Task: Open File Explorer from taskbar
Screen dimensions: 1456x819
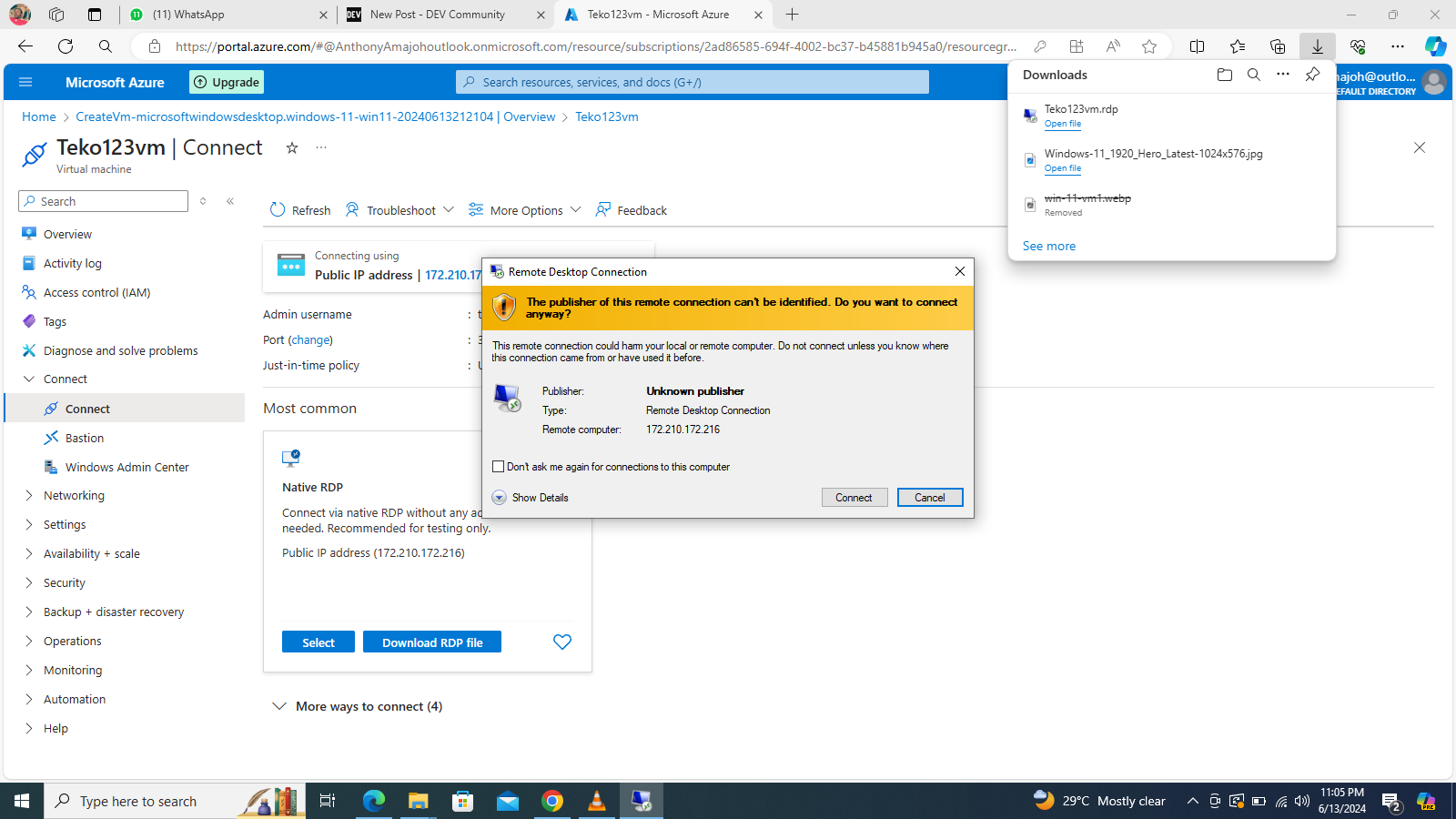Action: (419, 801)
